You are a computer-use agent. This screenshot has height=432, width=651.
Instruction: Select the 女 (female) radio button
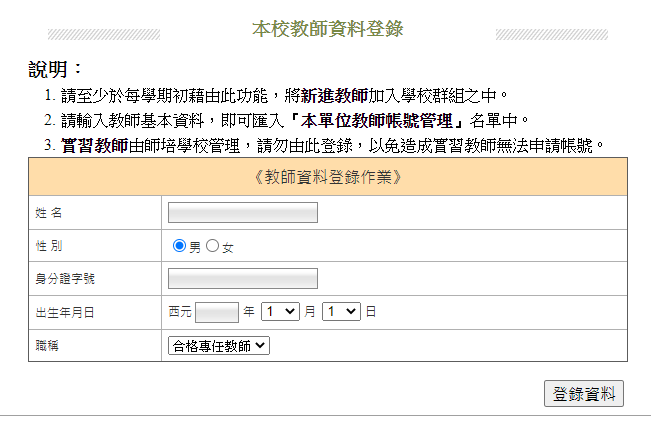pyautogui.click(x=212, y=246)
